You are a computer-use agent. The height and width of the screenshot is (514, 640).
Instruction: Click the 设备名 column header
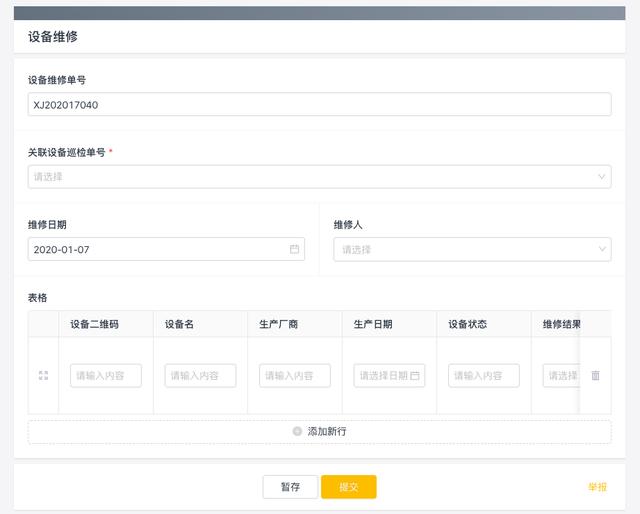coord(179,324)
